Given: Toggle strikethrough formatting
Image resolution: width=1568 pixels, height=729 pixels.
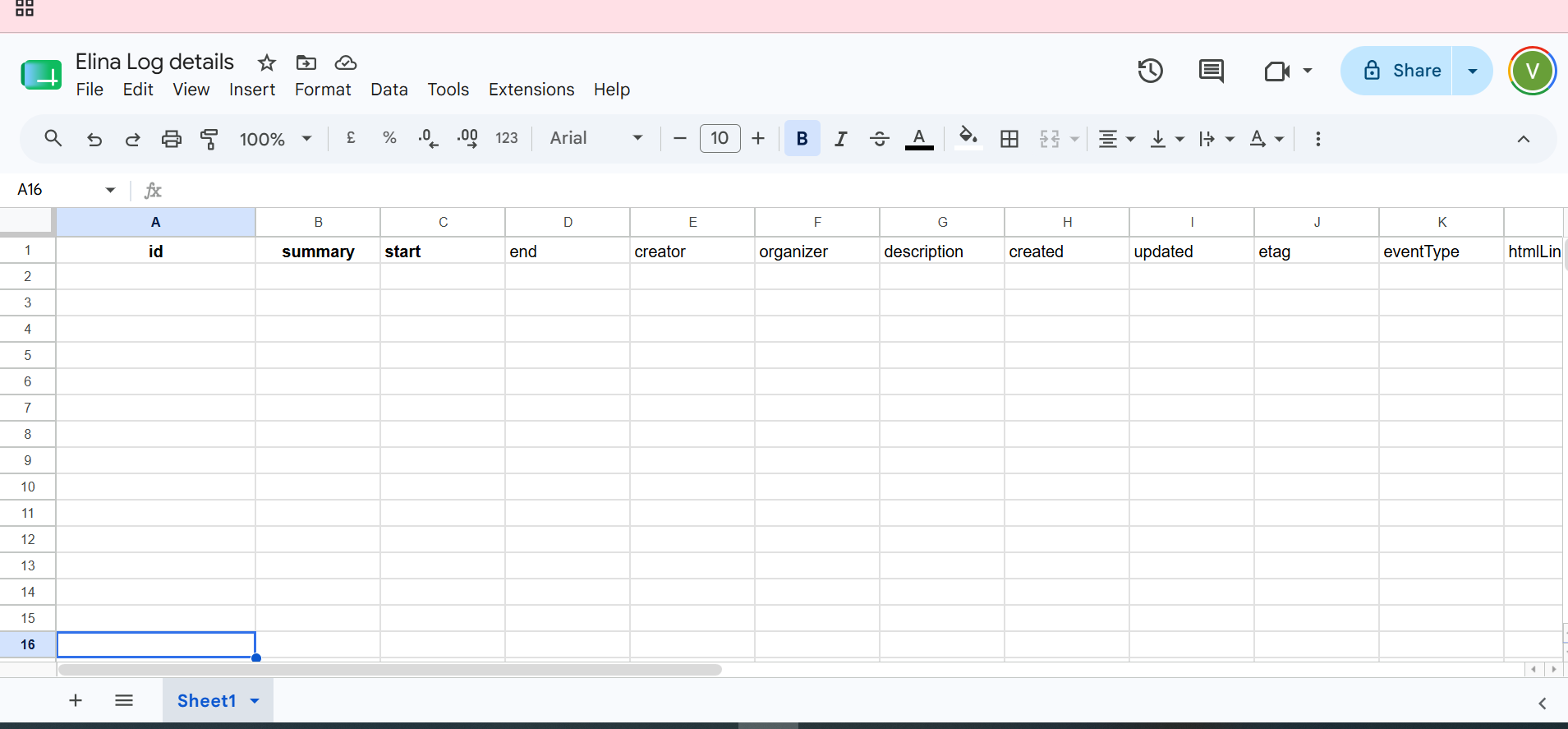Looking at the screenshot, I should coord(879,139).
